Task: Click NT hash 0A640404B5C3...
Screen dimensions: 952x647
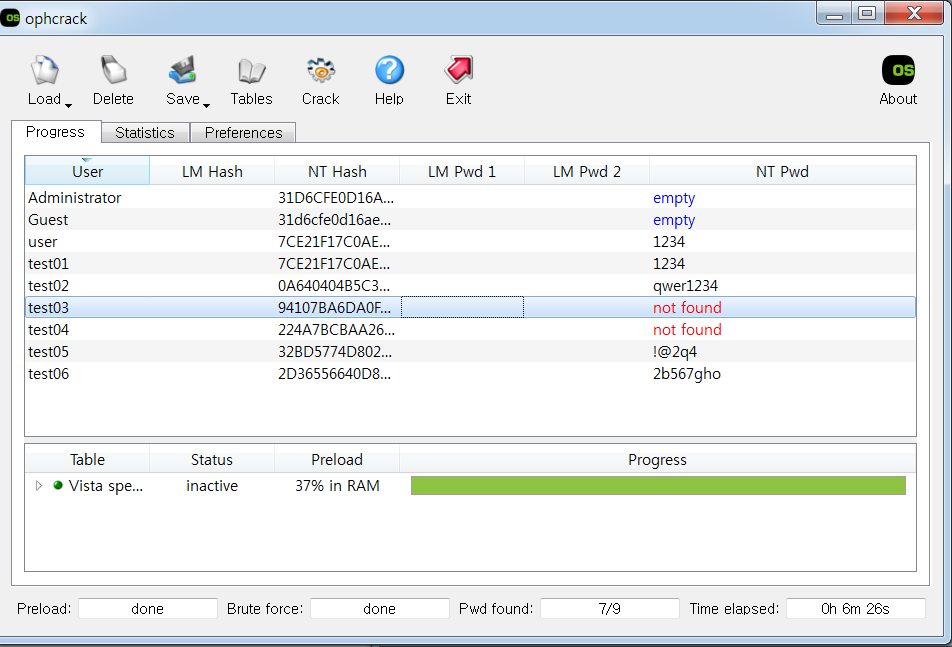Action: click(334, 285)
